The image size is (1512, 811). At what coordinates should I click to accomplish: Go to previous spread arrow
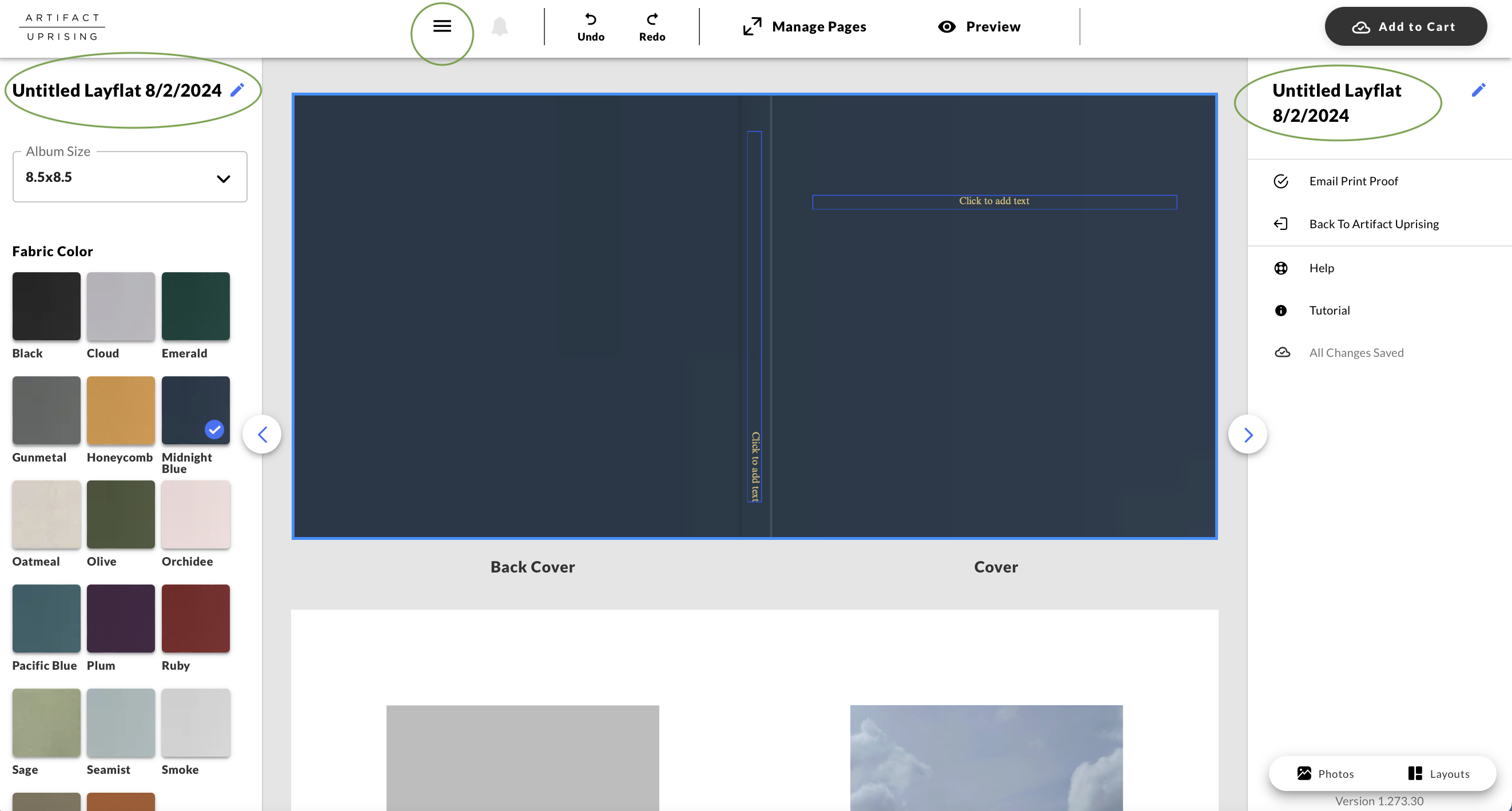click(x=262, y=434)
